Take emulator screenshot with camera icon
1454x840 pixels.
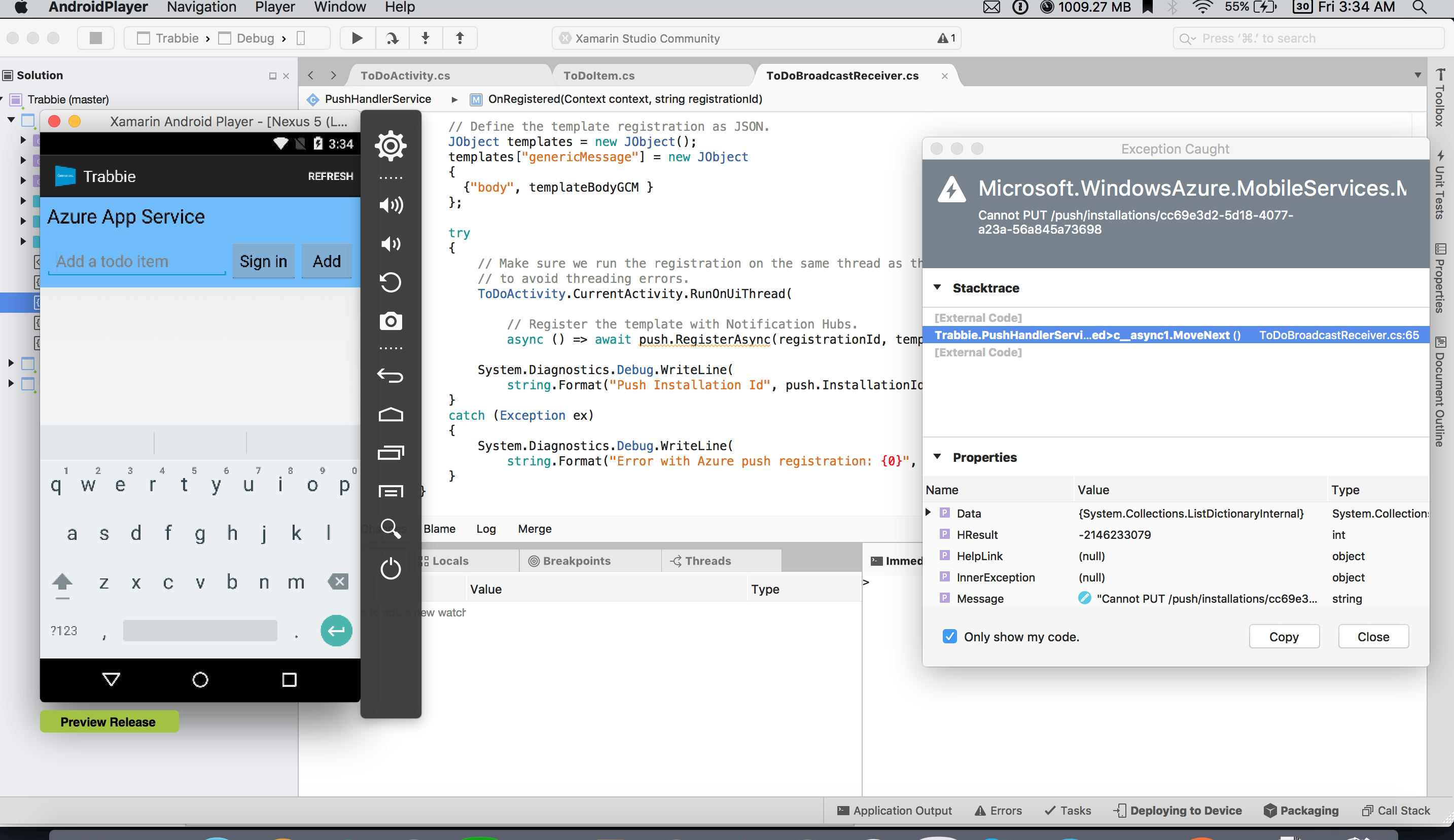391,321
